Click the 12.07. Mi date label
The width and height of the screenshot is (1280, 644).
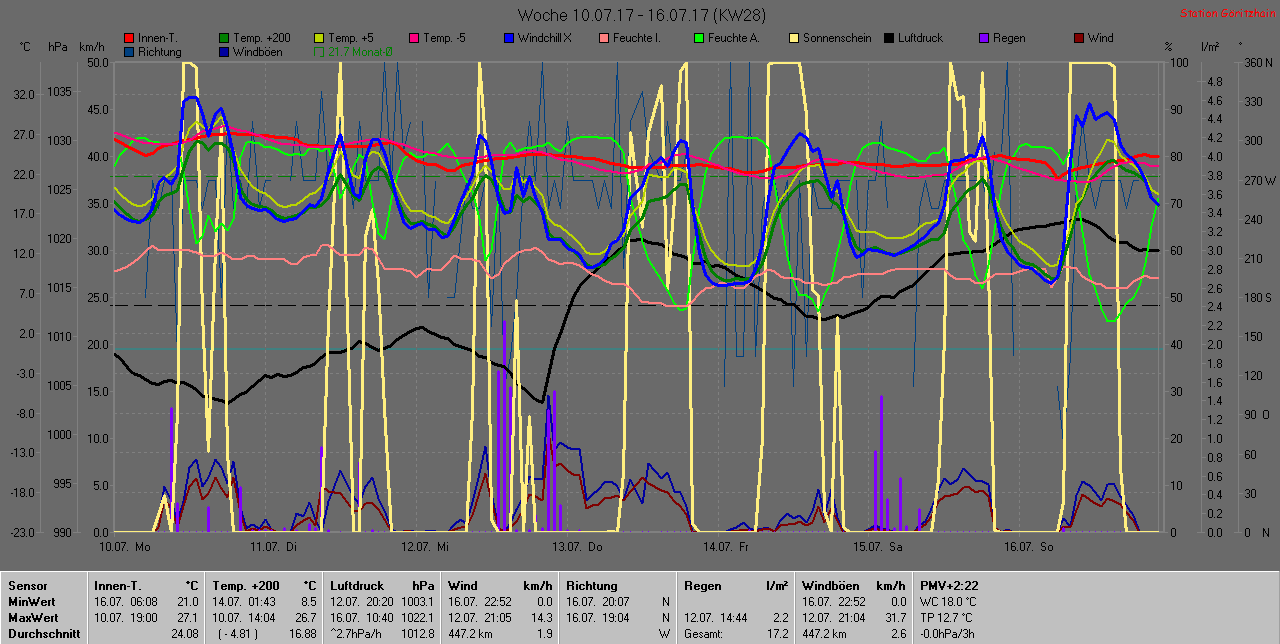425,547
